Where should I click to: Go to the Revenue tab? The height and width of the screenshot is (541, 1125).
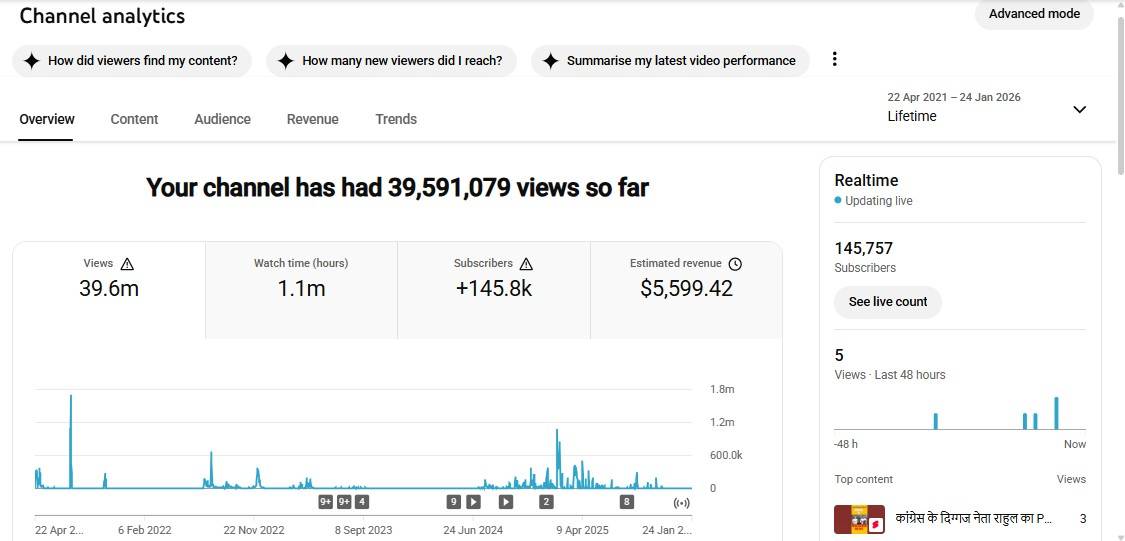click(312, 119)
